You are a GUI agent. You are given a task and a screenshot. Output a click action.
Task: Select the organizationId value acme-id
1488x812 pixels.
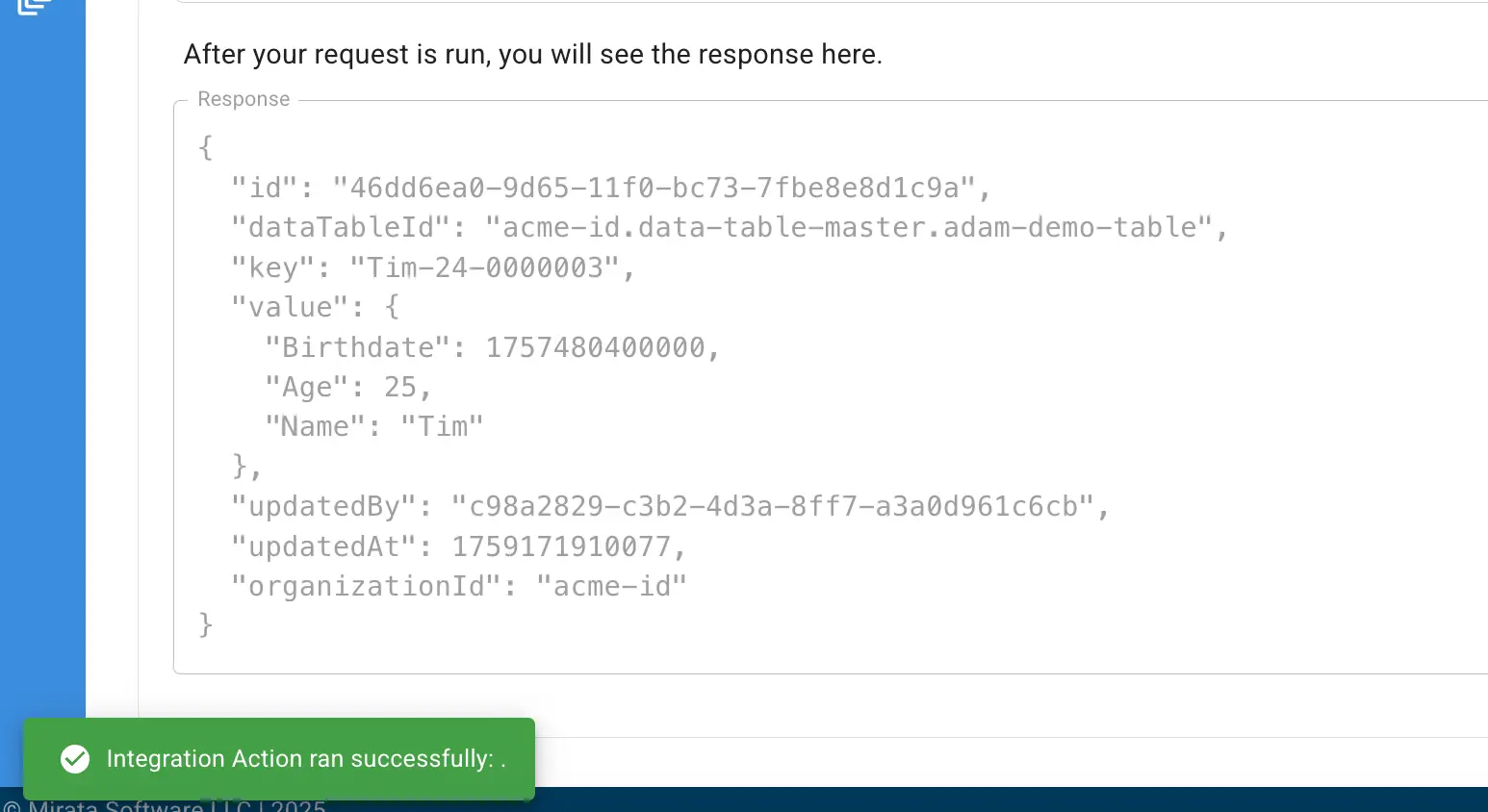tap(614, 585)
